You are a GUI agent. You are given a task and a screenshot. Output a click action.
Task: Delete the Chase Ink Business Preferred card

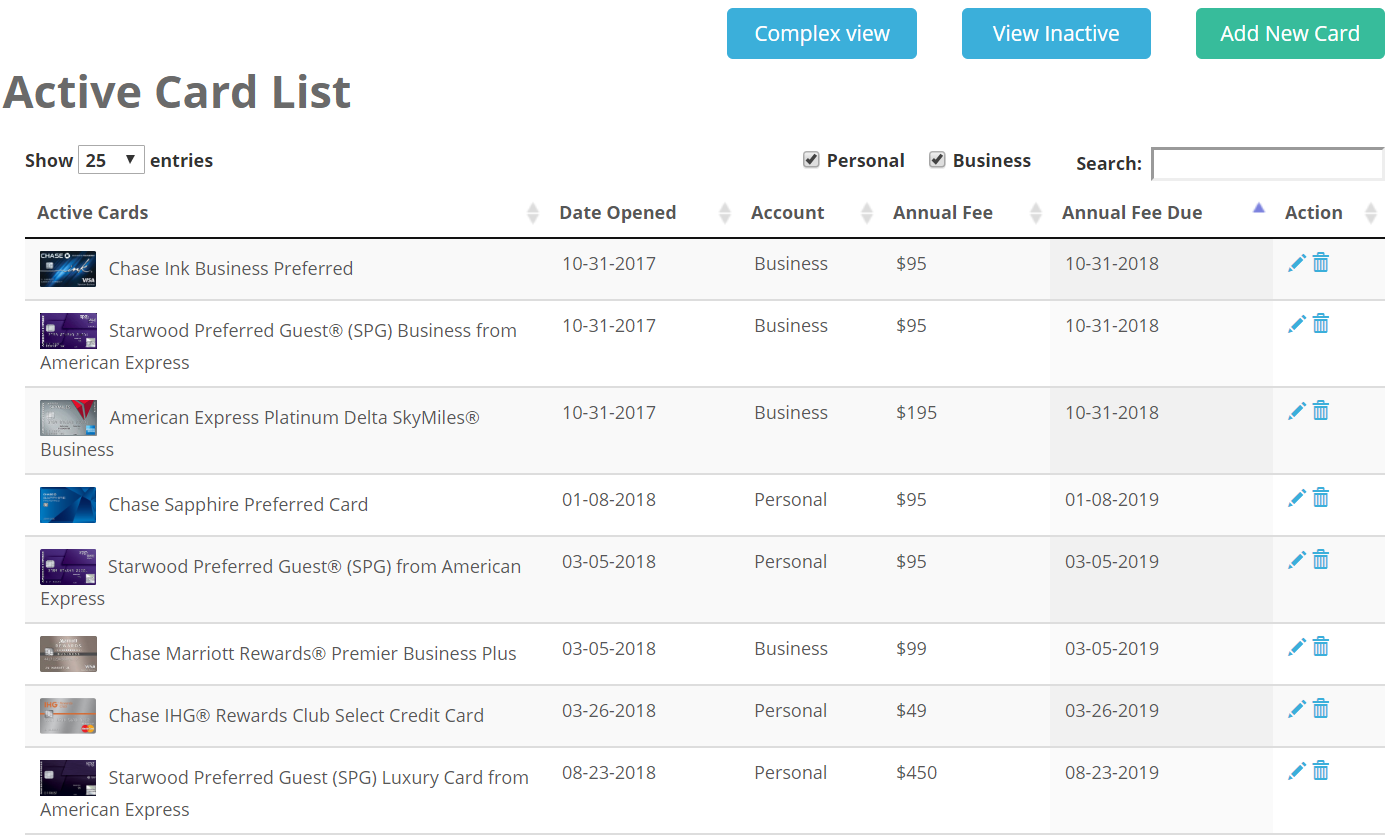(1321, 263)
